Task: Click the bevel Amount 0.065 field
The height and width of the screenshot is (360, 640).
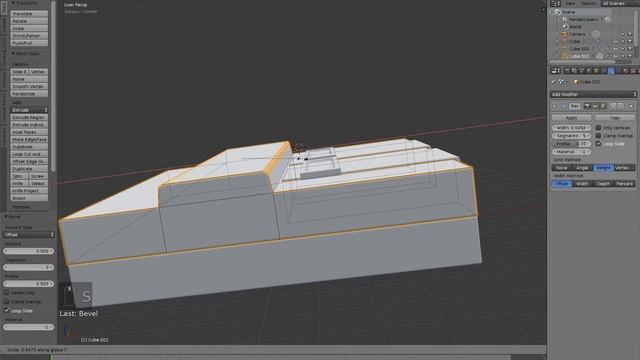Action: pos(29,251)
